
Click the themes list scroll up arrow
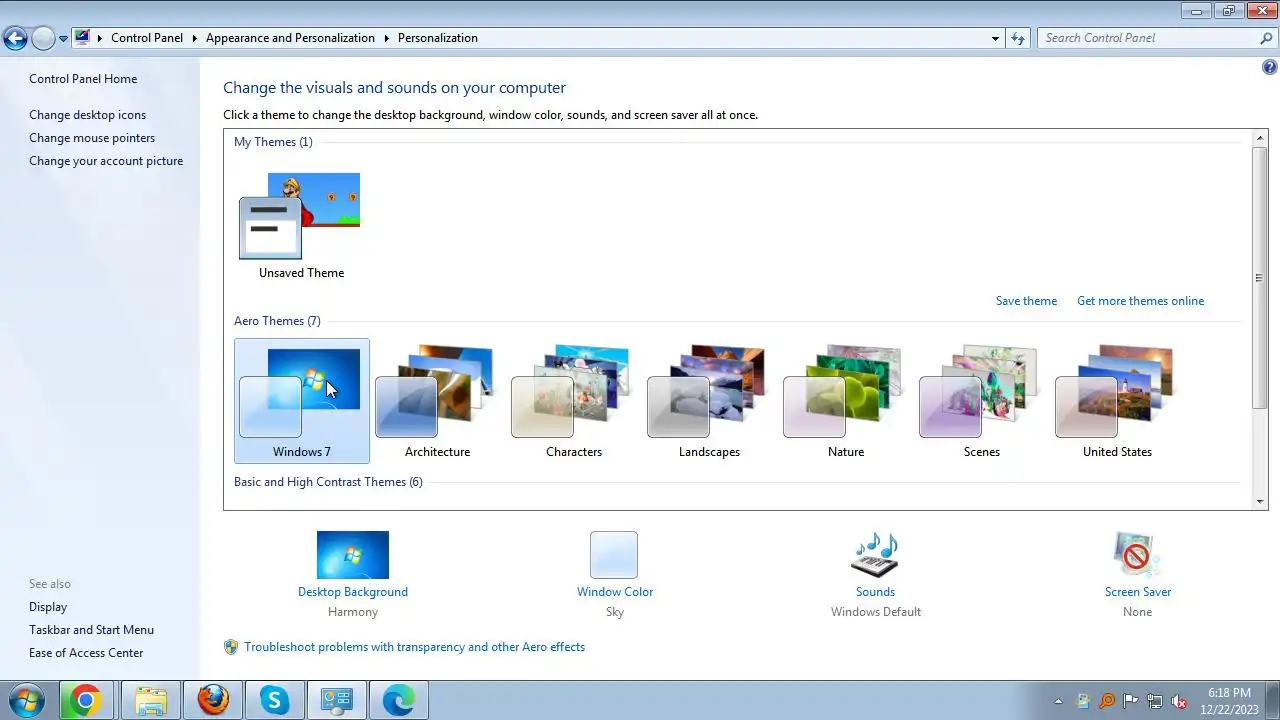click(x=1259, y=139)
